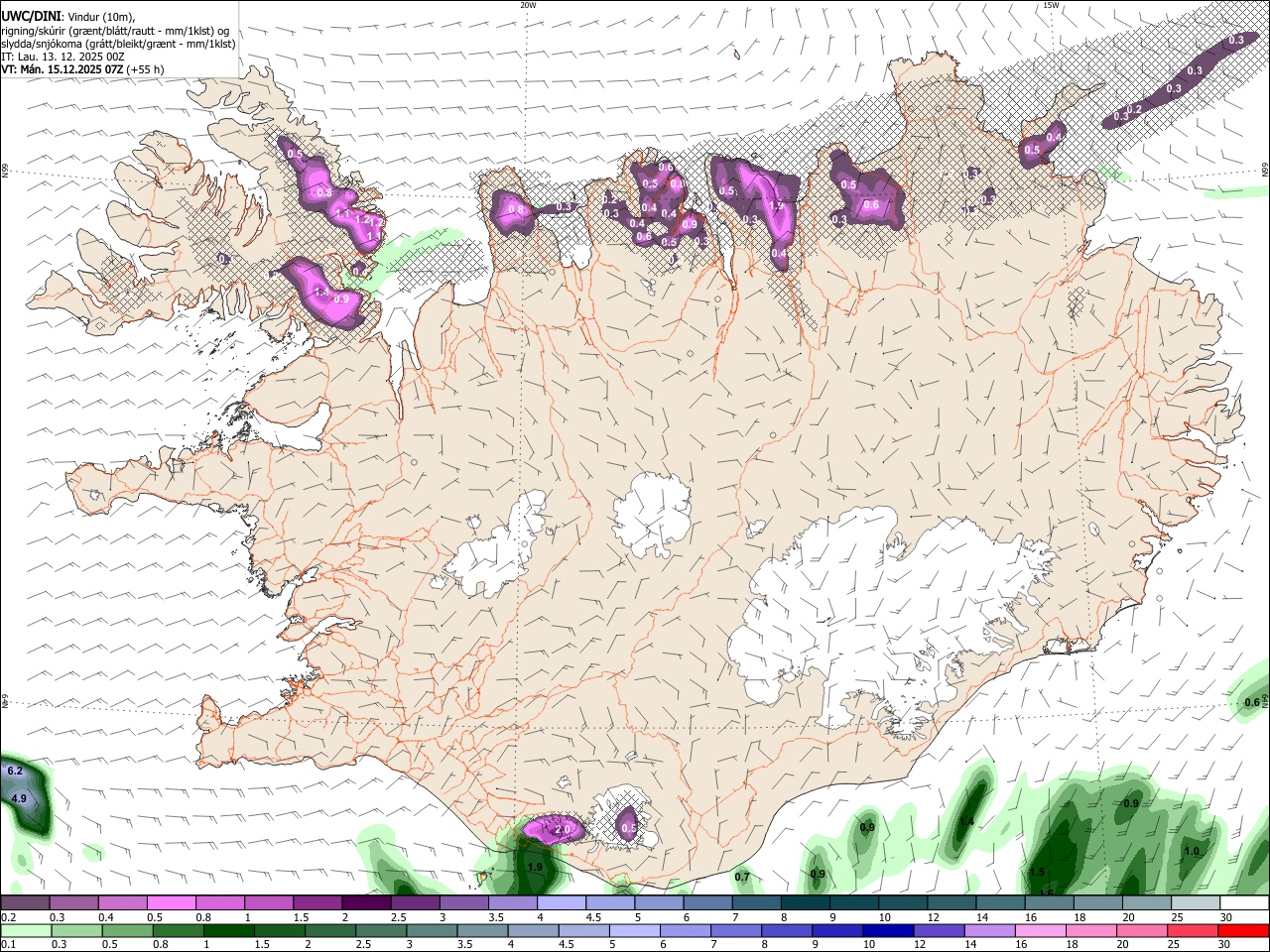Select the 6.2 precipitation value

[15, 771]
